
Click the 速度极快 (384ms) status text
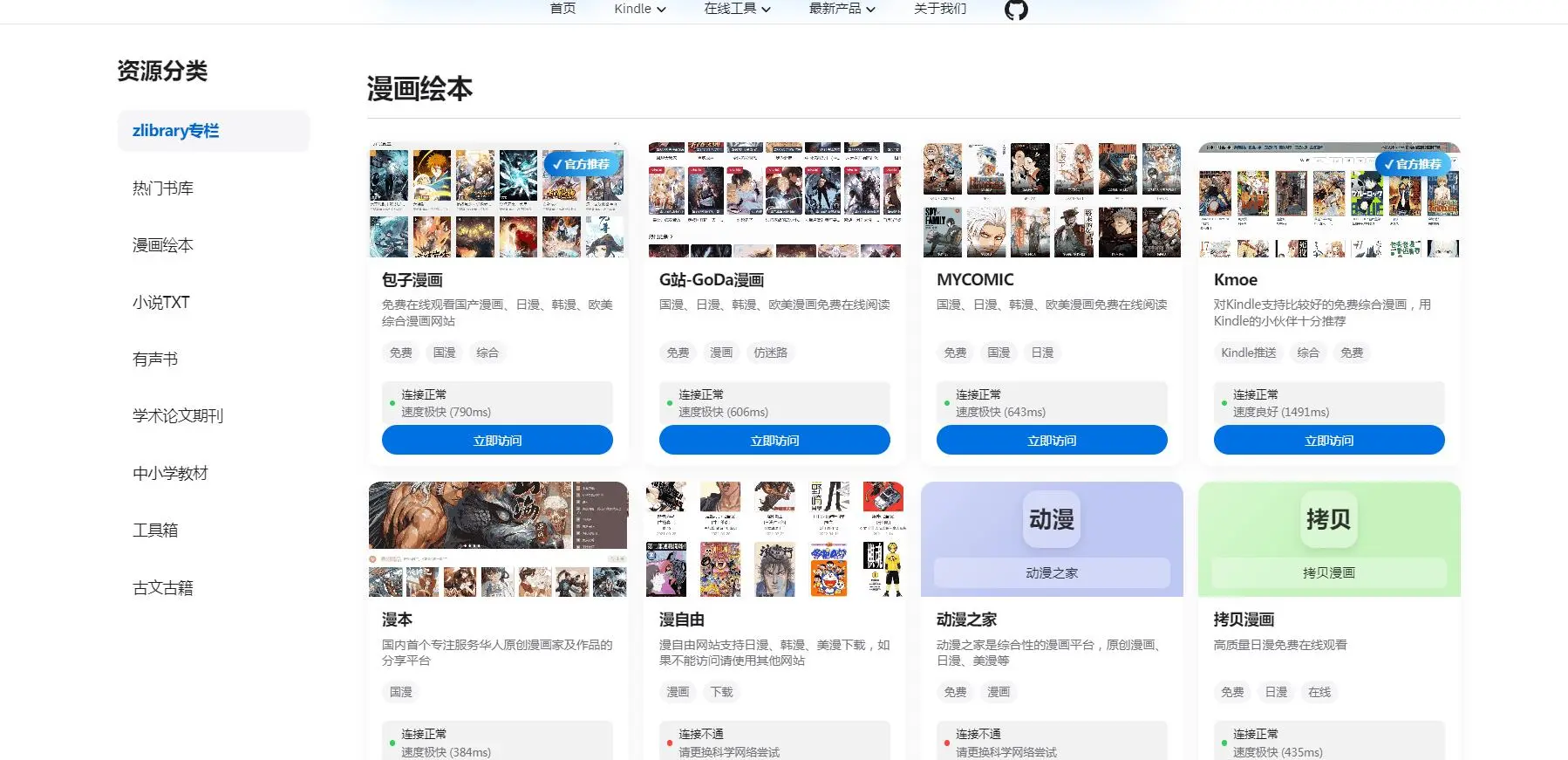[446, 752]
